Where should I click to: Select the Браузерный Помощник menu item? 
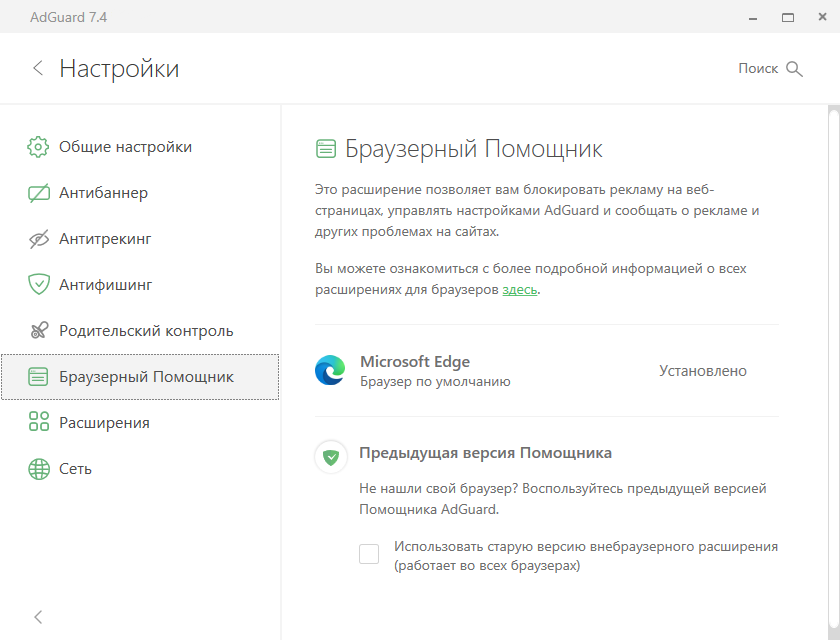coord(140,377)
